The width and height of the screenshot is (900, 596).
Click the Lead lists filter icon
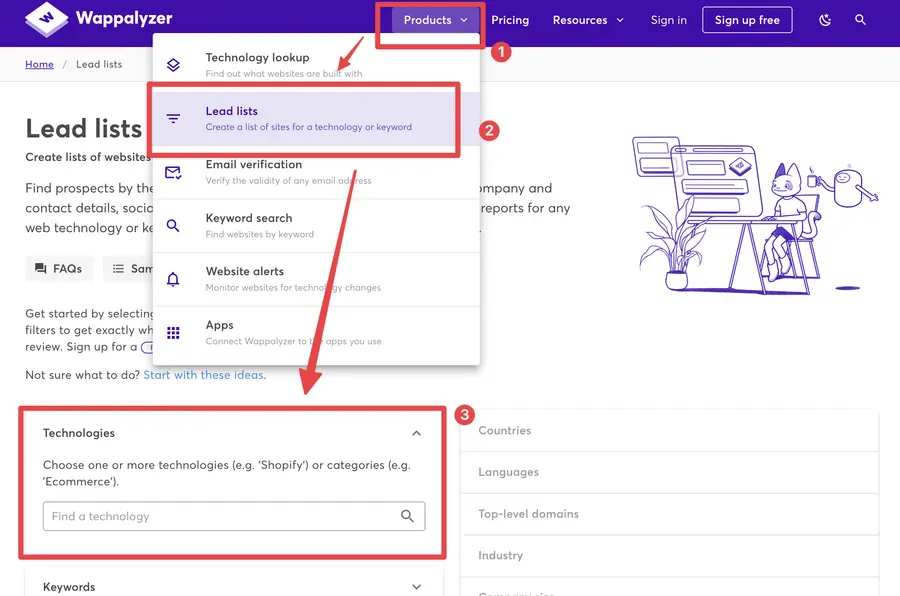[173, 119]
